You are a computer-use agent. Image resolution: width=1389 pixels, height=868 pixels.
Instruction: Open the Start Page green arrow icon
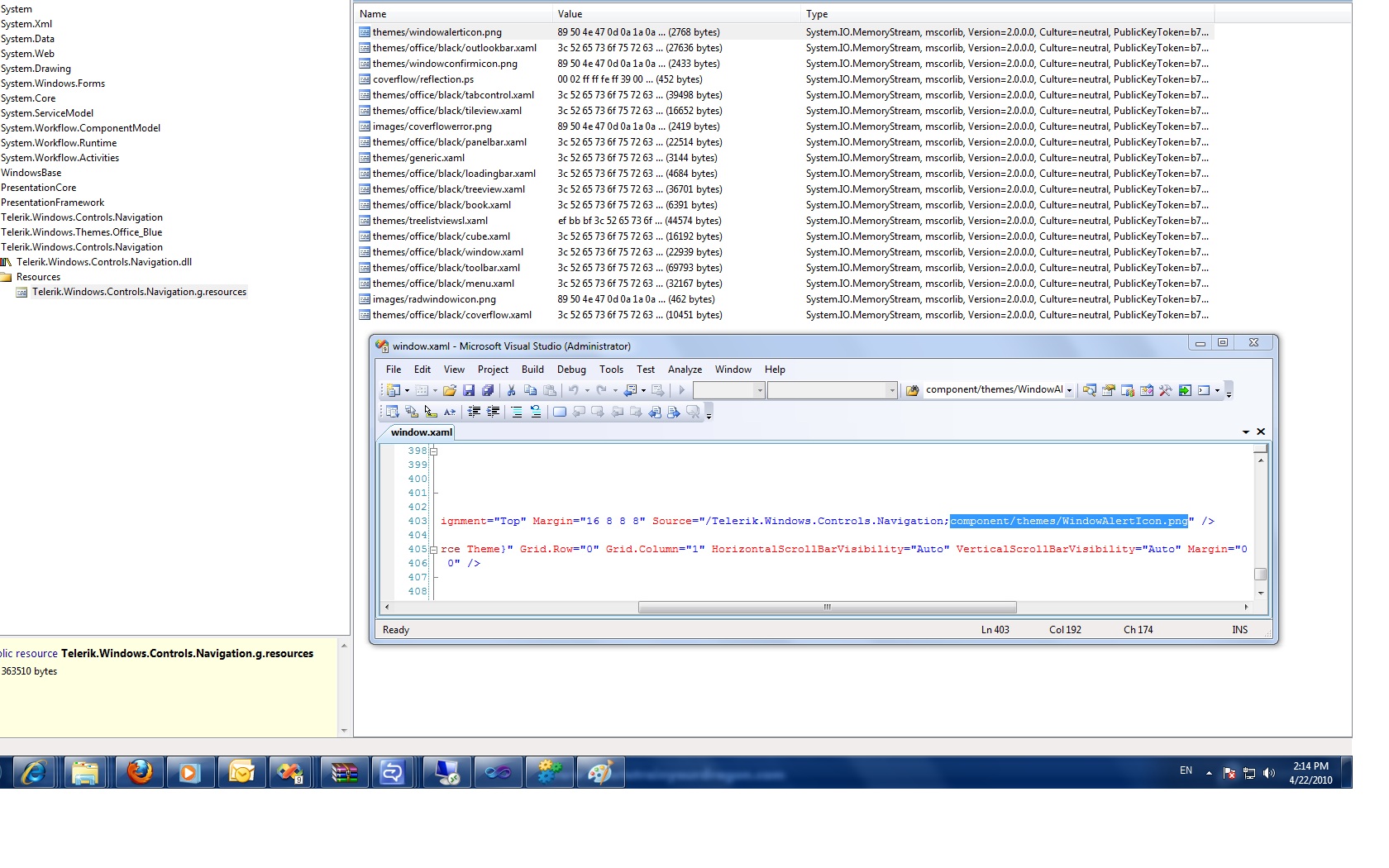(x=1185, y=390)
